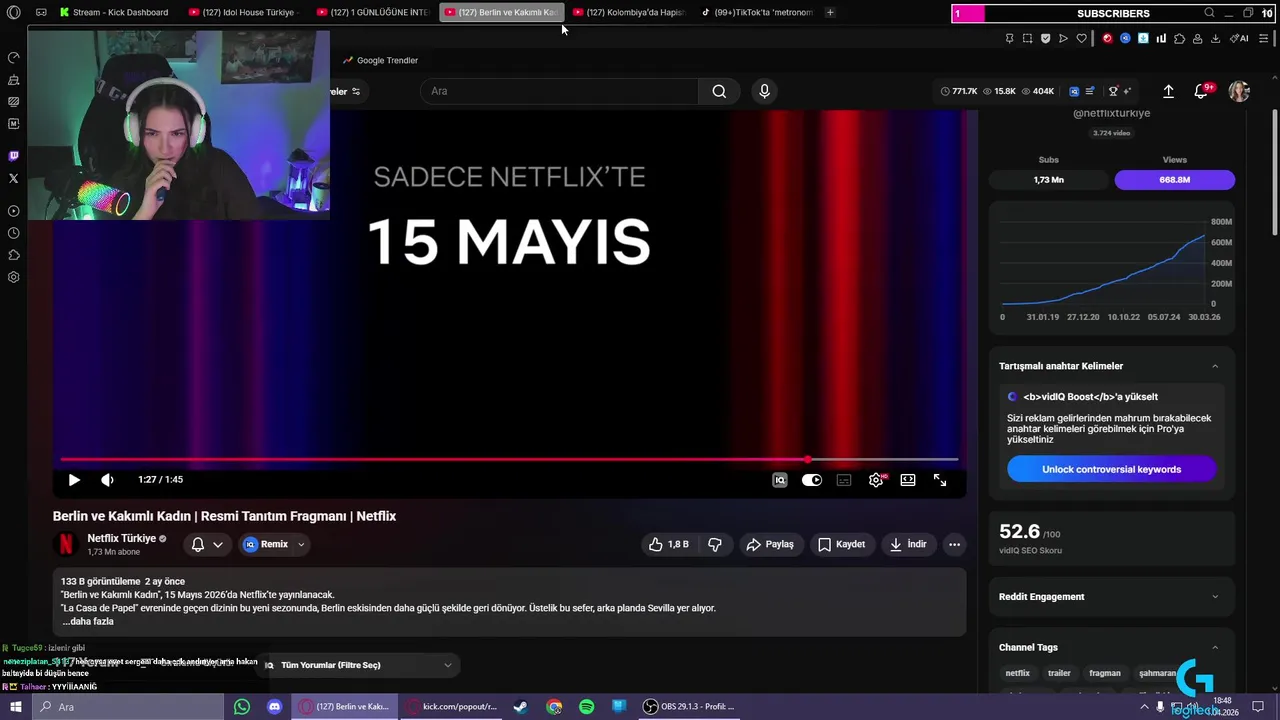The width and height of the screenshot is (1280, 720).
Task: Switch to TikTok metronom tab
Action: point(756,12)
